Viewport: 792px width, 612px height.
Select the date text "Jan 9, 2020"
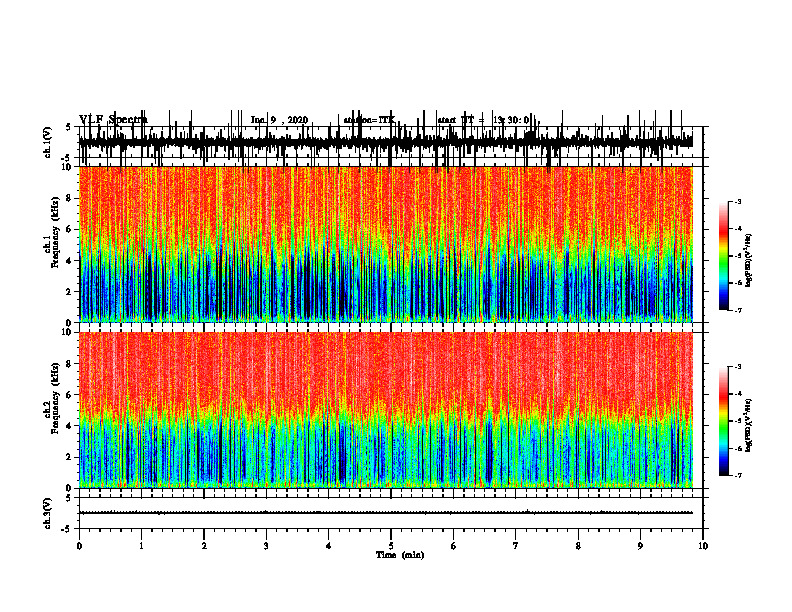(279, 120)
